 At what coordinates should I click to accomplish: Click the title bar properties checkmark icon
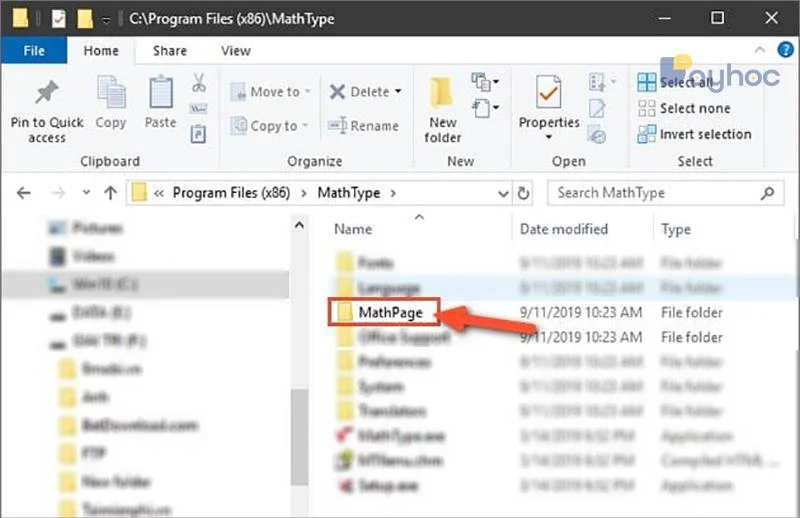[59, 19]
